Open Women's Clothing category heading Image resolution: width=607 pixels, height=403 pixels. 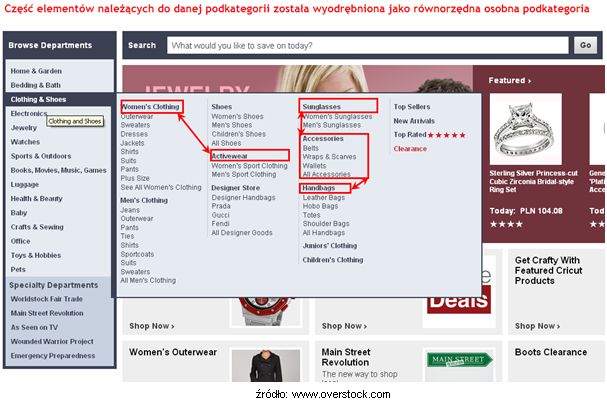150,106
